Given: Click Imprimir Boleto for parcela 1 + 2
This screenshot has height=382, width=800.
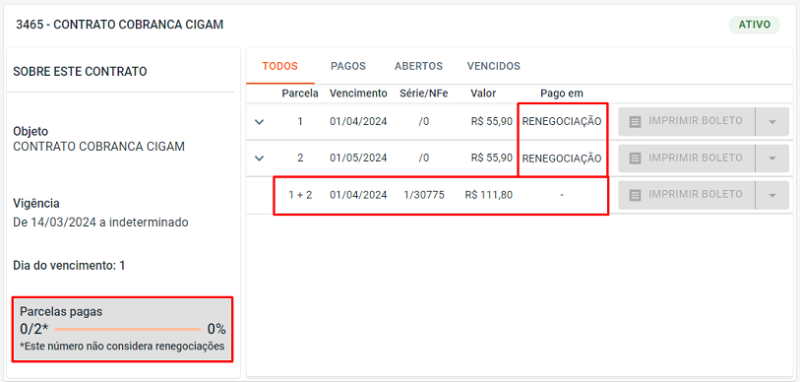Looking at the screenshot, I should click(x=686, y=195).
